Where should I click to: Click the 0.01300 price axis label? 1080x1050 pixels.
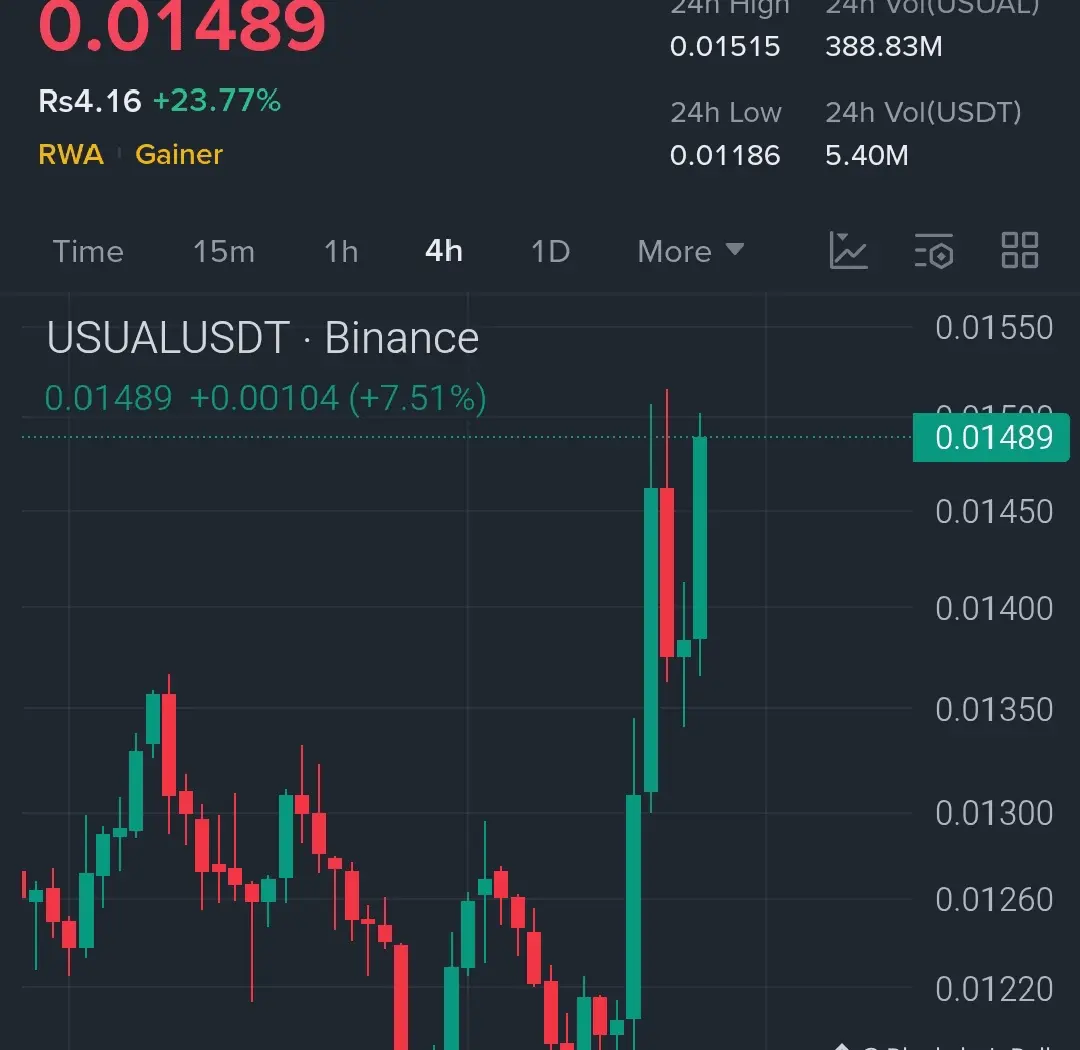(994, 813)
